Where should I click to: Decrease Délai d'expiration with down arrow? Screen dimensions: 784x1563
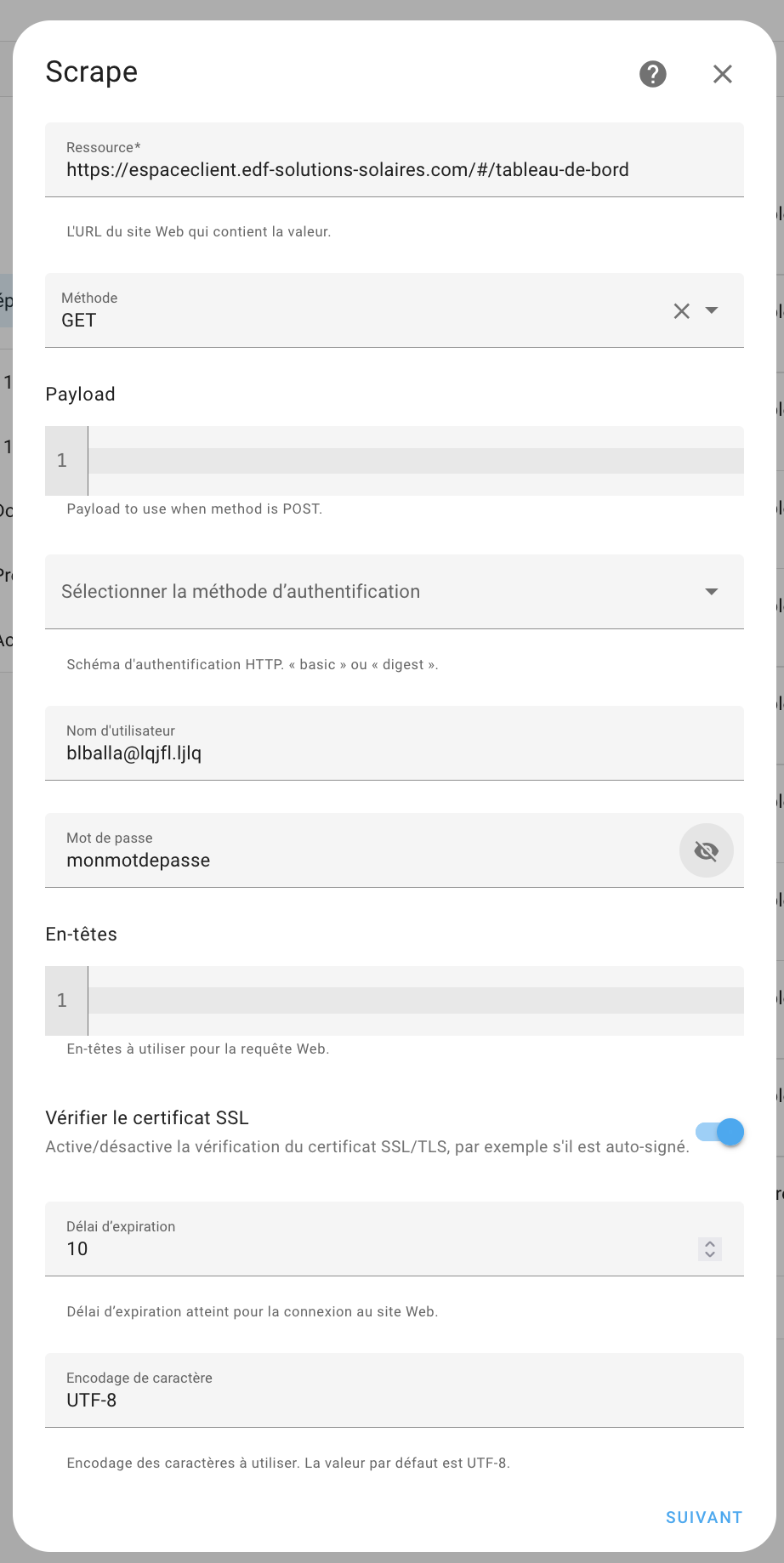(710, 1254)
